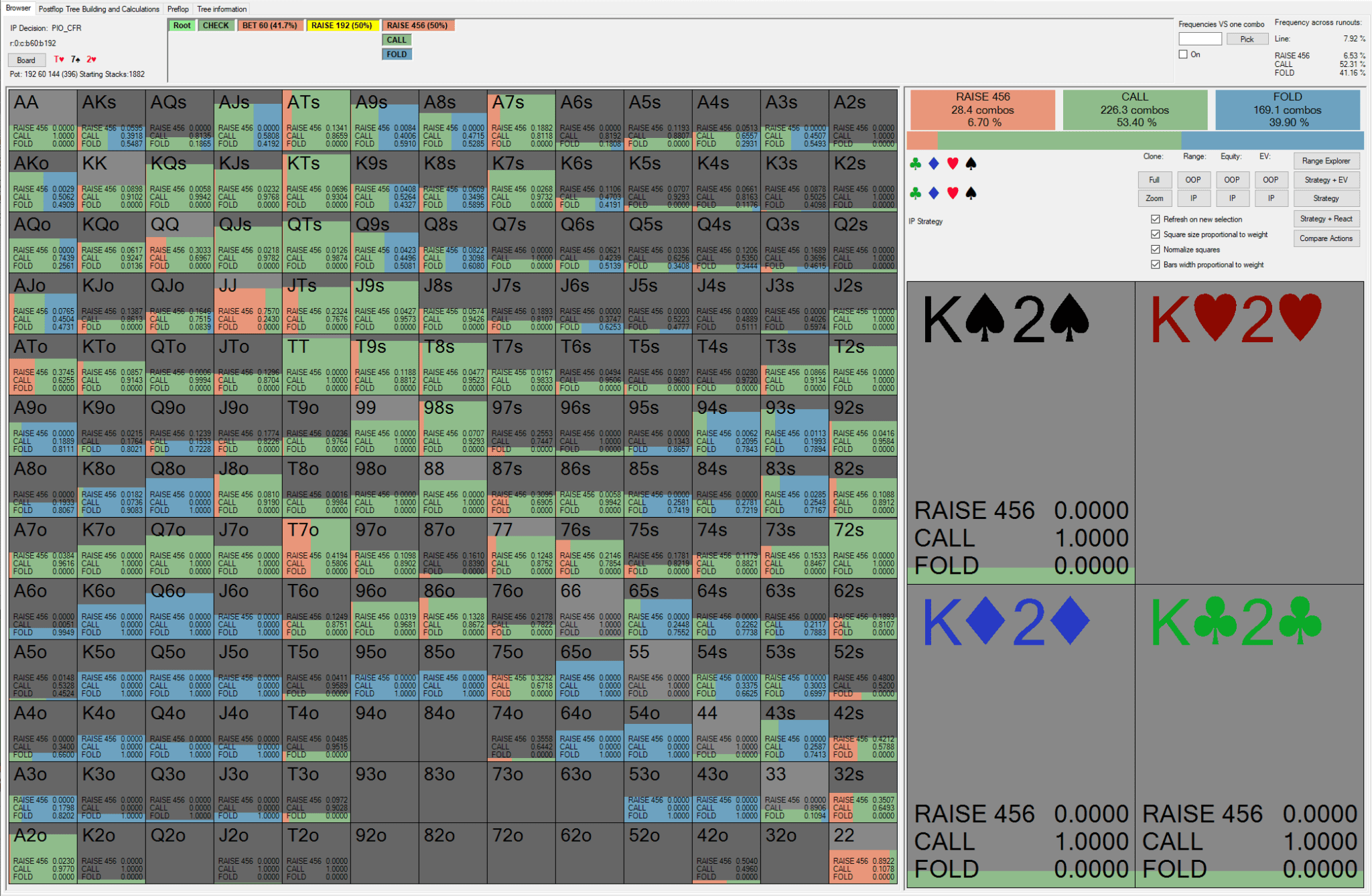Enable the On checkbox under frequencies
1372x896 pixels.
[x=1183, y=54]
